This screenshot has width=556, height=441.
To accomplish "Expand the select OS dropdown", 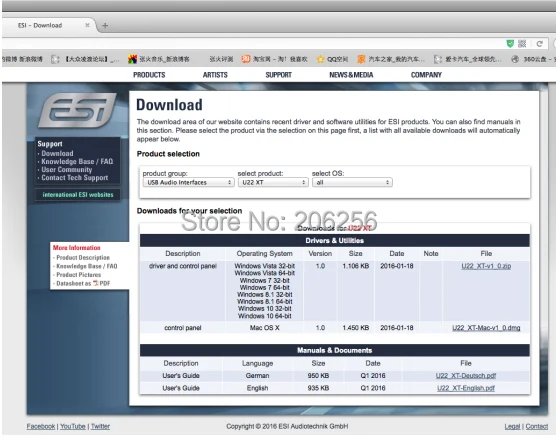I will [352, 182].
